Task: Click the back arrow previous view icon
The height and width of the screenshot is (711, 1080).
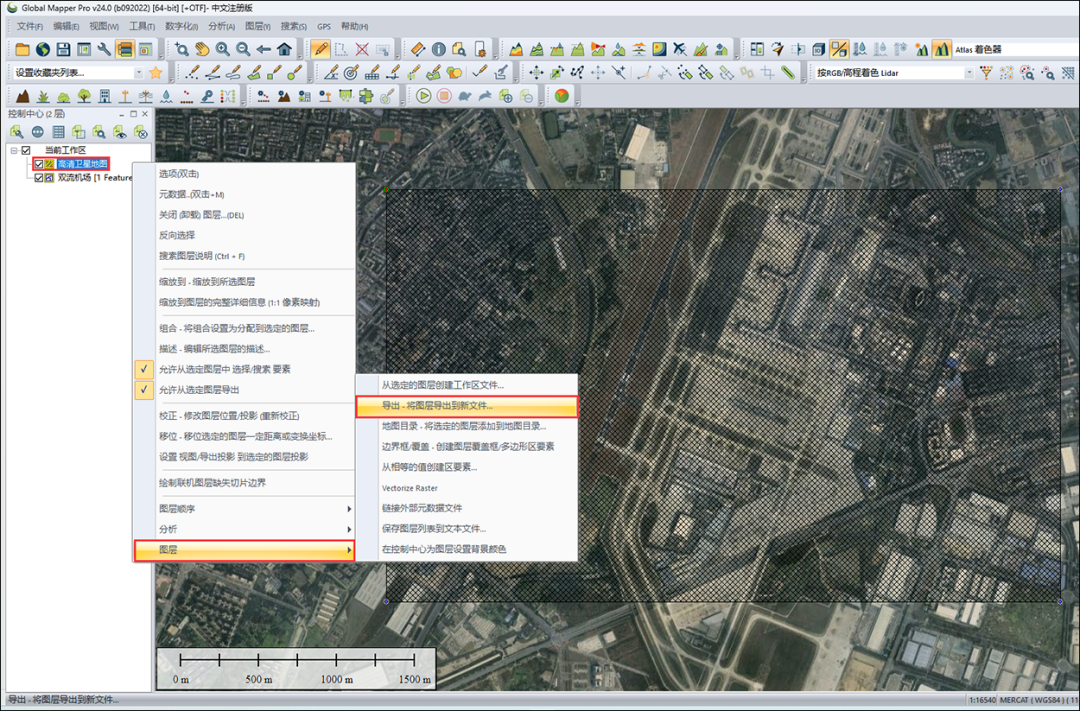Action: [x=264, y=50]
